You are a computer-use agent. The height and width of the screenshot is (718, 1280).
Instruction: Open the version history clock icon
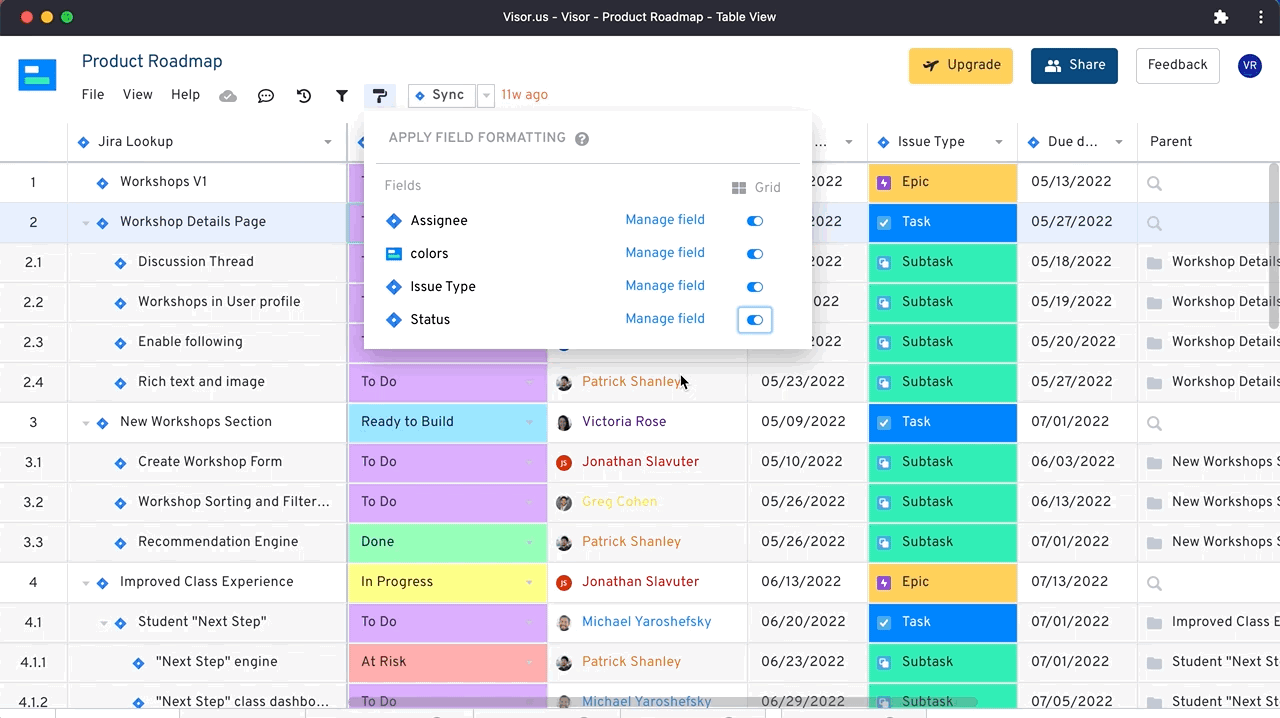point(304,96)
